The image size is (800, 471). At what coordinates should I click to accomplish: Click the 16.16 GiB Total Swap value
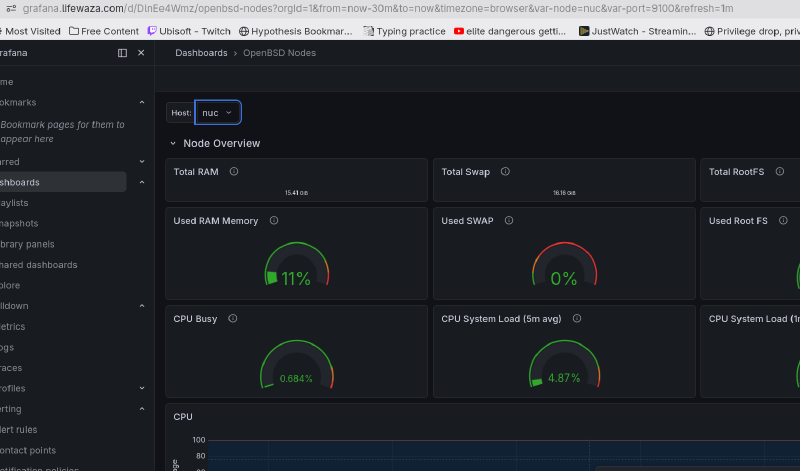coord(564,193)
